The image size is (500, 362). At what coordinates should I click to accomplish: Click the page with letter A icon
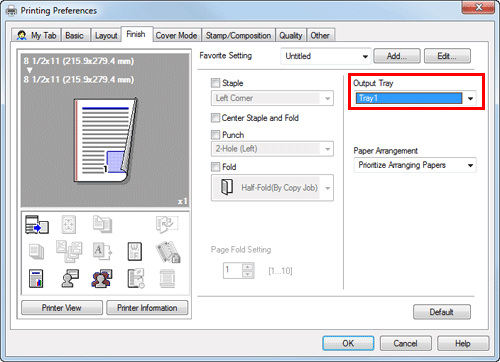click(102, 251)
